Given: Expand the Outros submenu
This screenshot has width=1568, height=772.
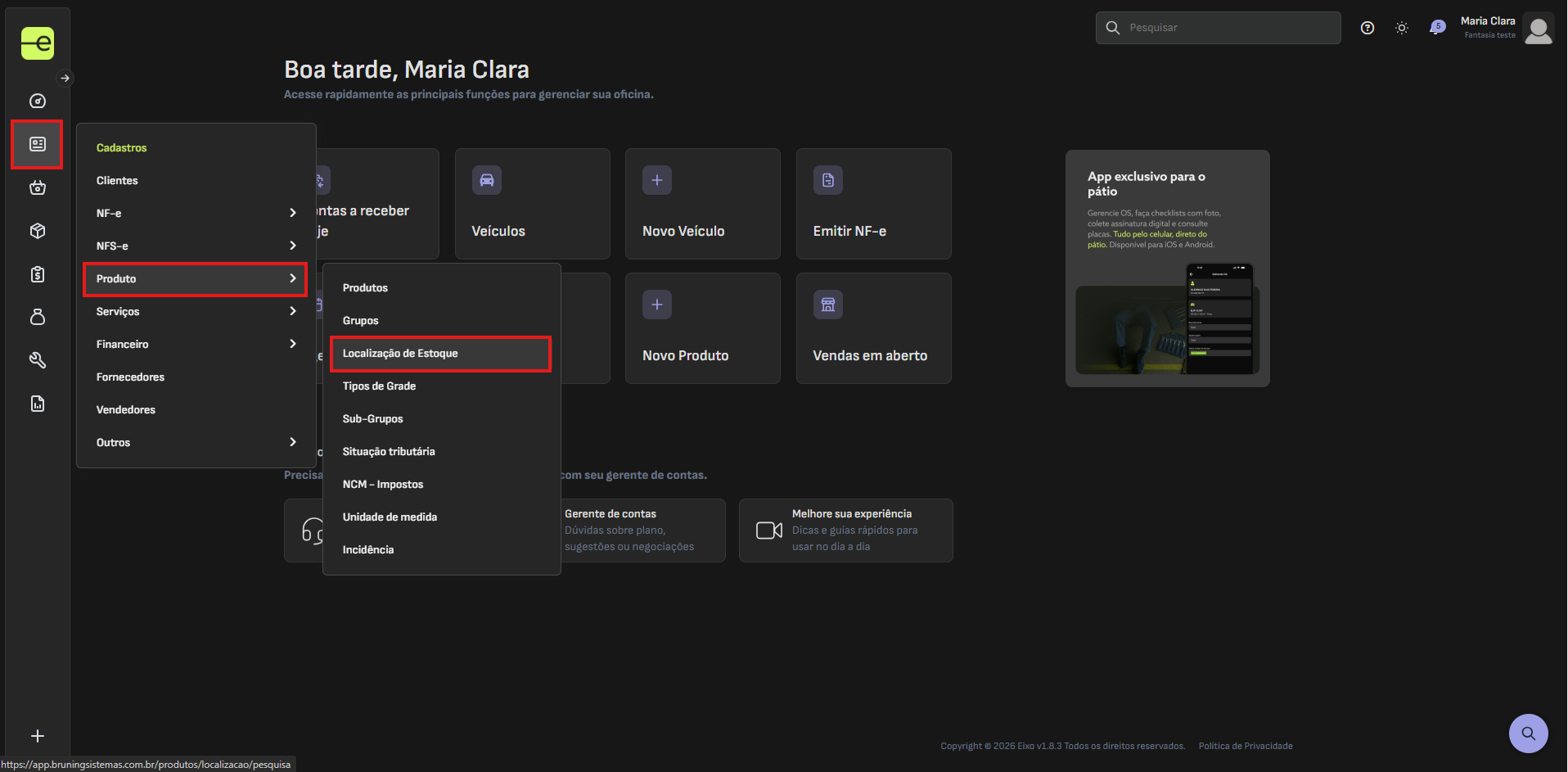Looking at the screenshot, I should coord(196,442).
